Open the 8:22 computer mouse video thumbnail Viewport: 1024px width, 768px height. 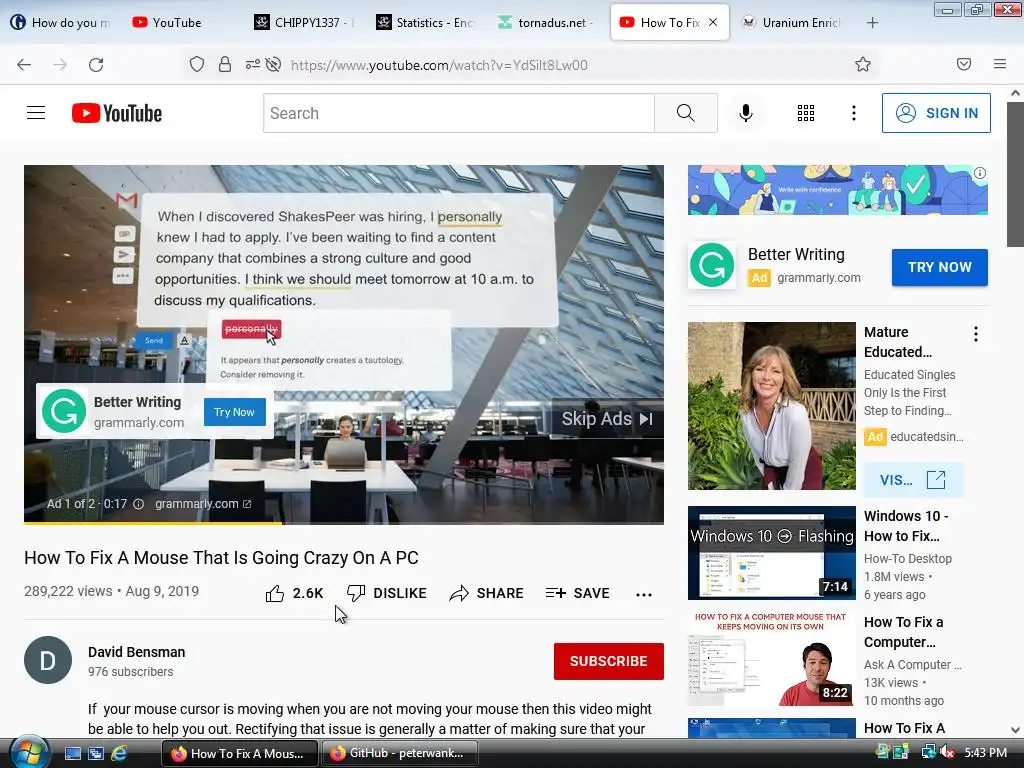(x=771, y=658)
